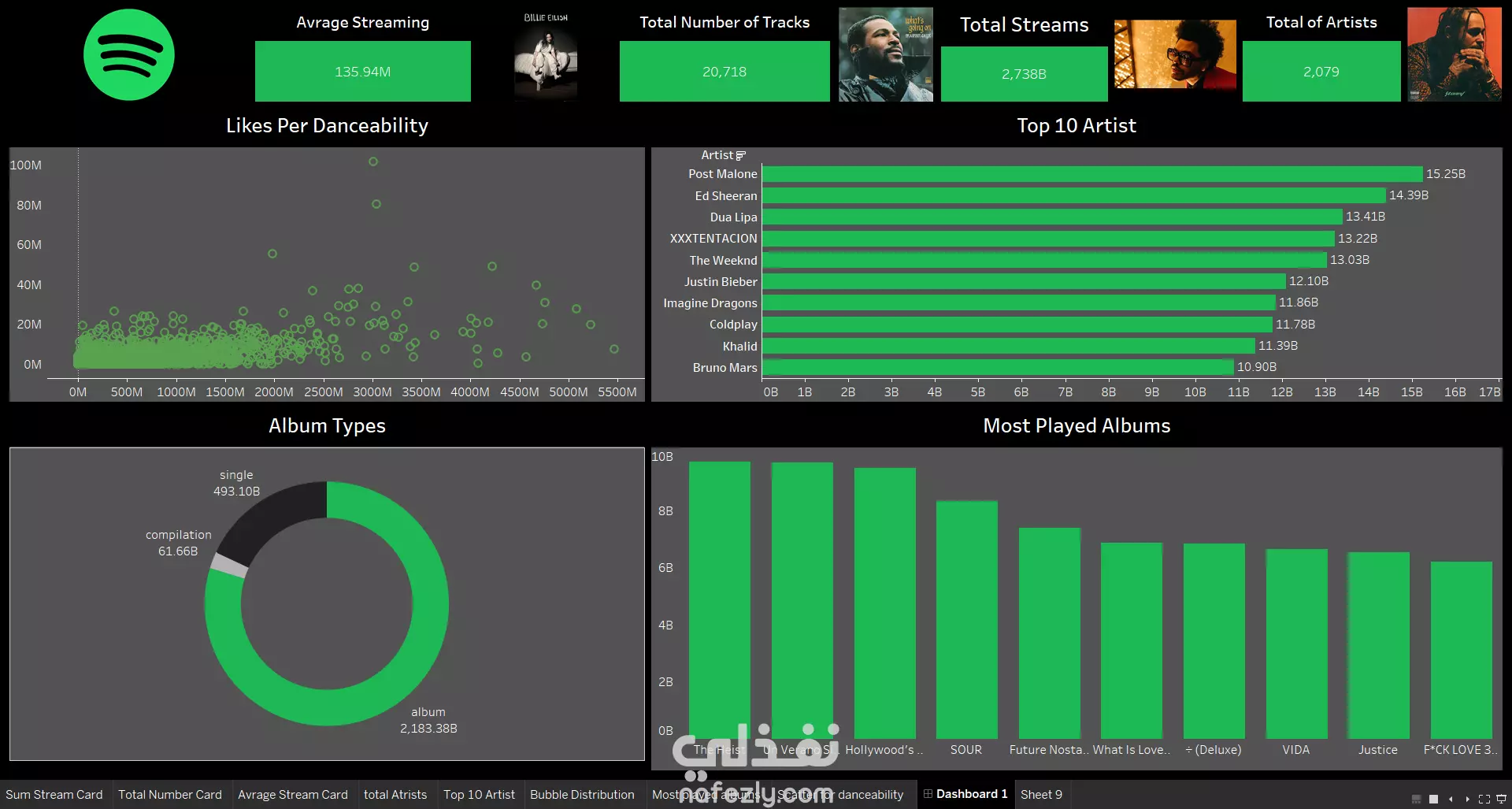1512x809 pixels.
Task: Select the SOUR album bar
Action: [x=967, y=620]
